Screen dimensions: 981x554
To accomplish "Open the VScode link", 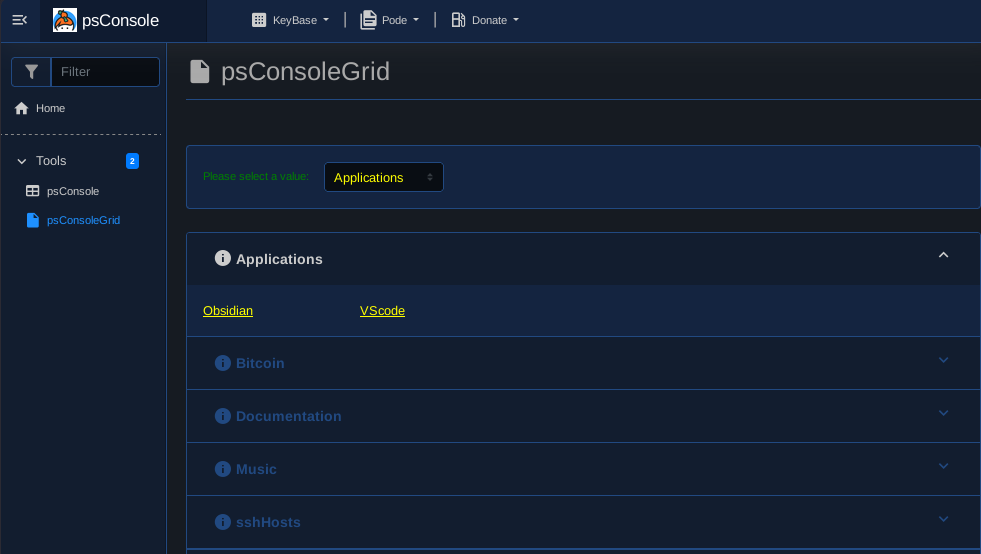I will 382,311.
